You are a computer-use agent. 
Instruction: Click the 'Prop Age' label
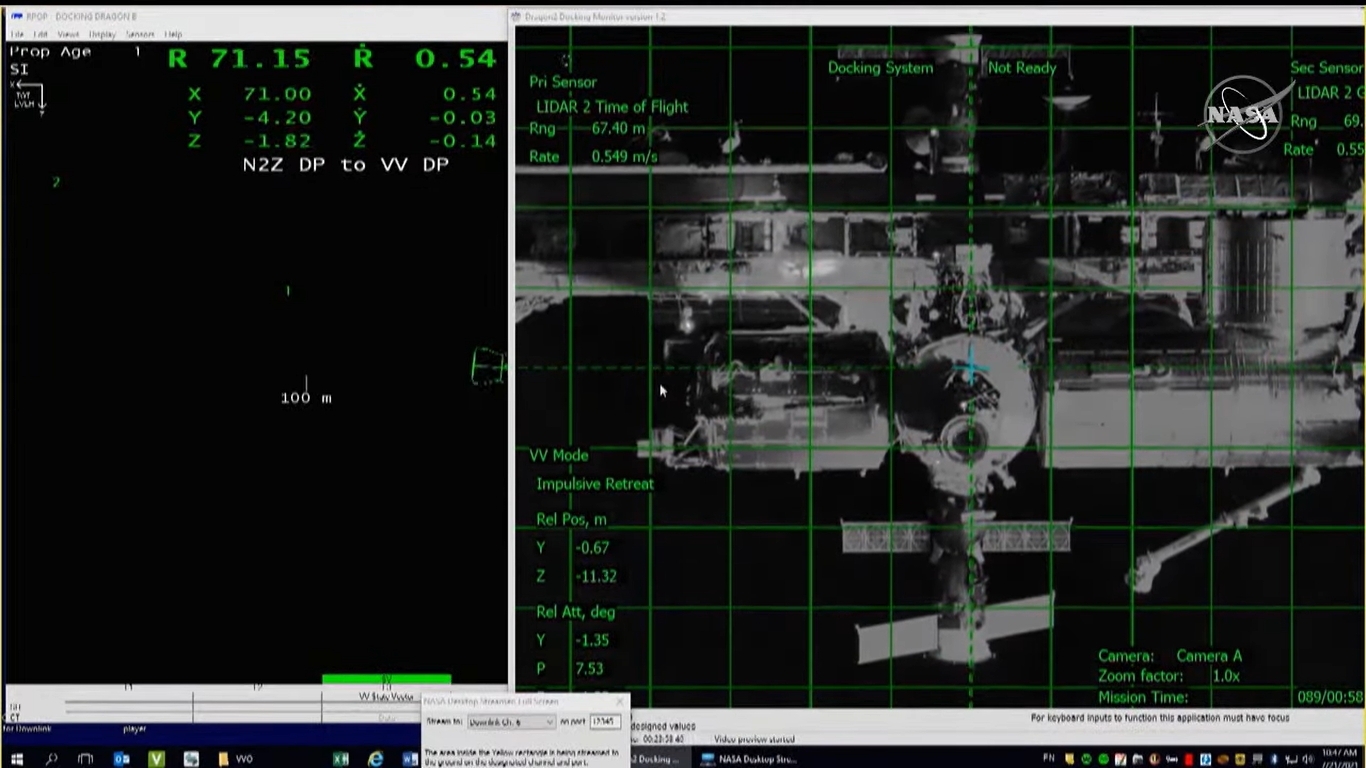(x=50, y=52)
